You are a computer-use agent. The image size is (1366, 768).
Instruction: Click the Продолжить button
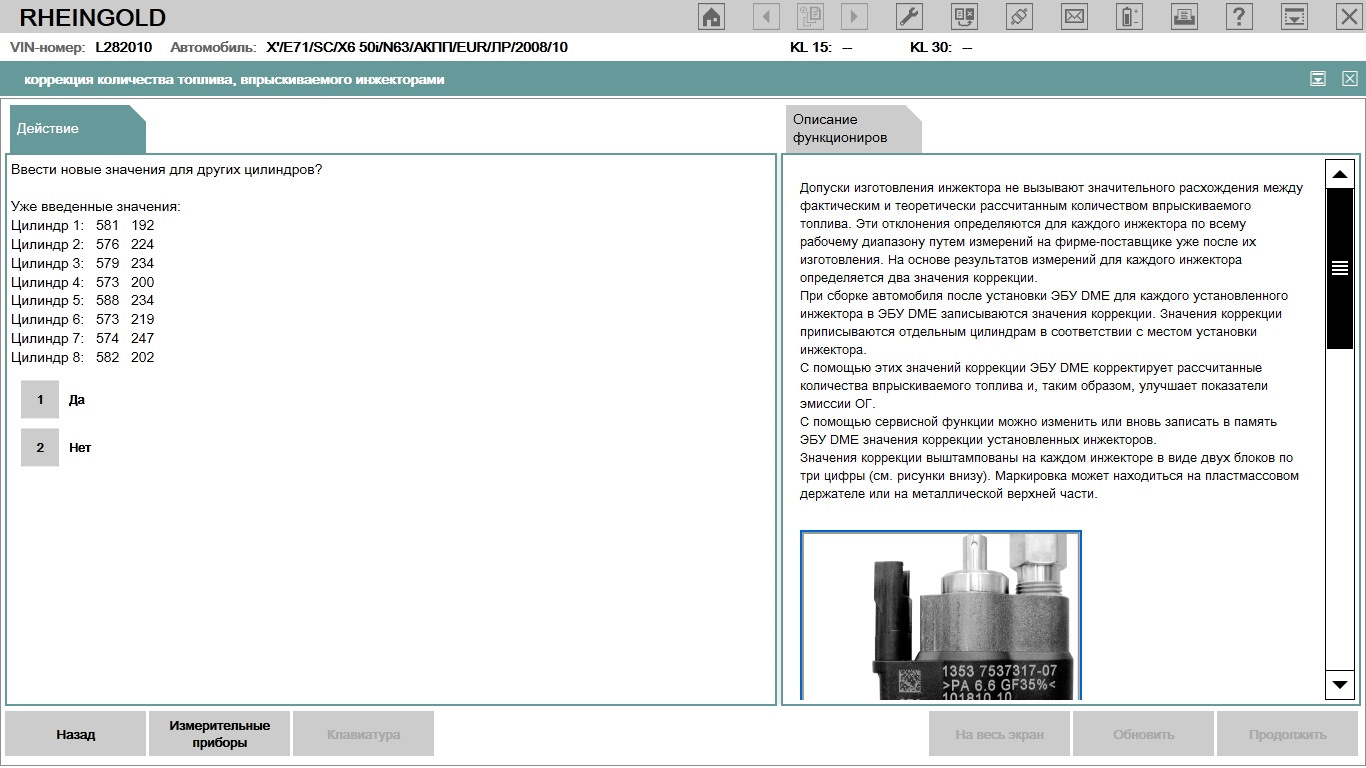tap(1288, 734)
